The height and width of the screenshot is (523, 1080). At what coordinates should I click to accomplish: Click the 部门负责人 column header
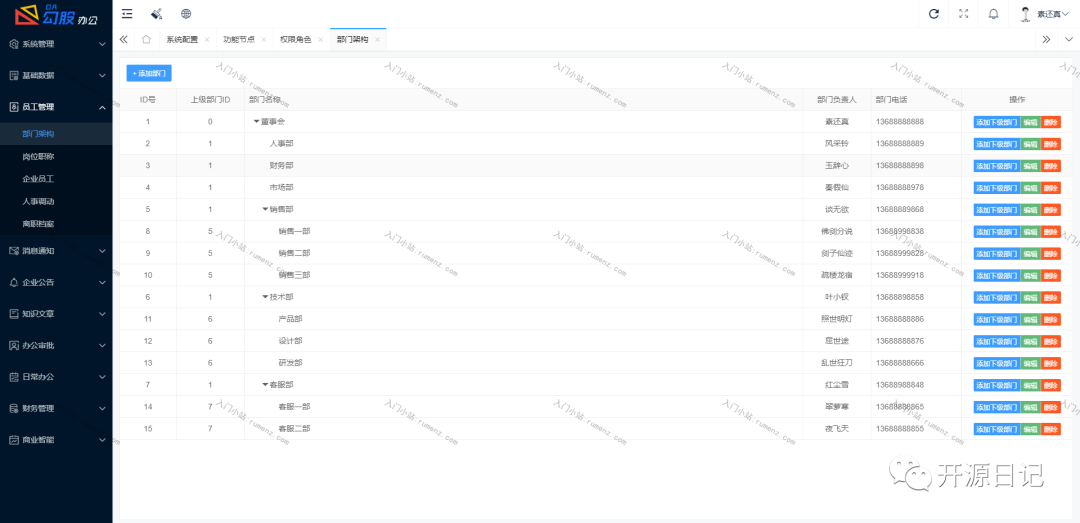(836, 100)
